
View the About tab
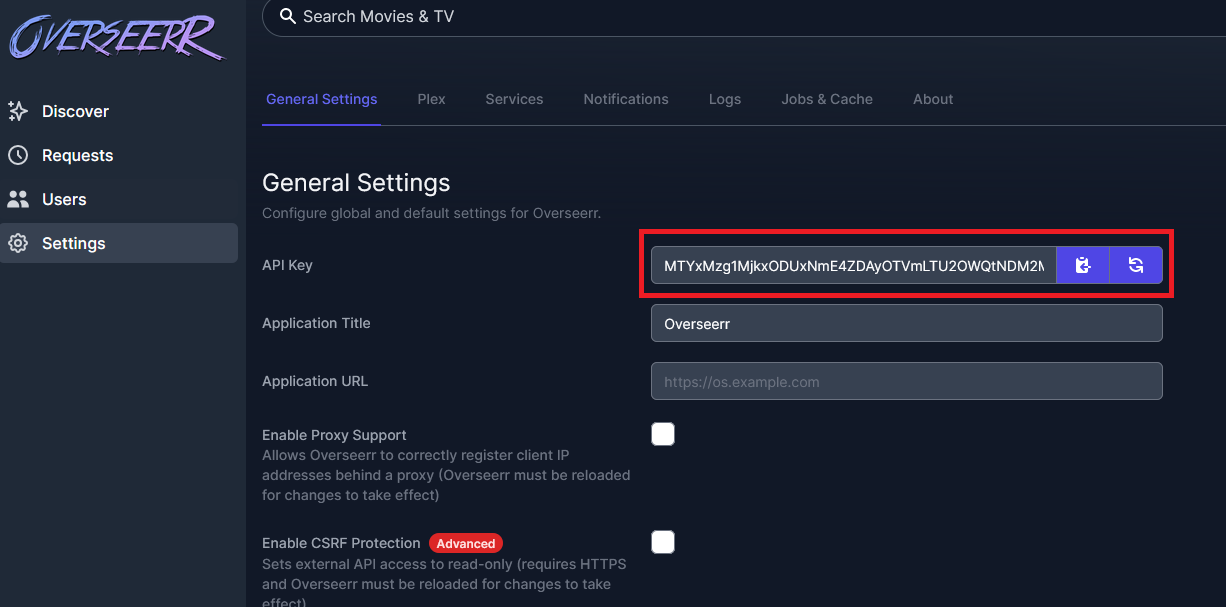[x=932, y=99]
